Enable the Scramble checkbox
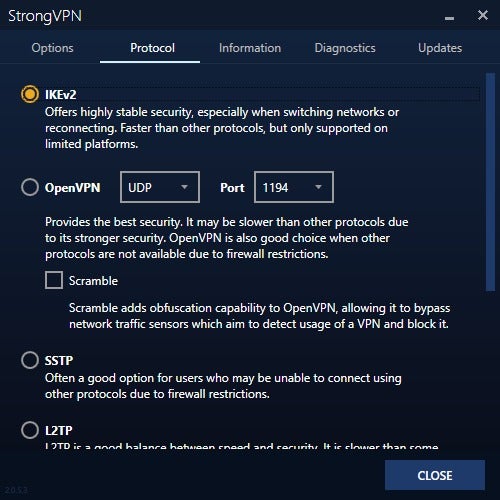500x500 pixels. [x=54, y=280]
